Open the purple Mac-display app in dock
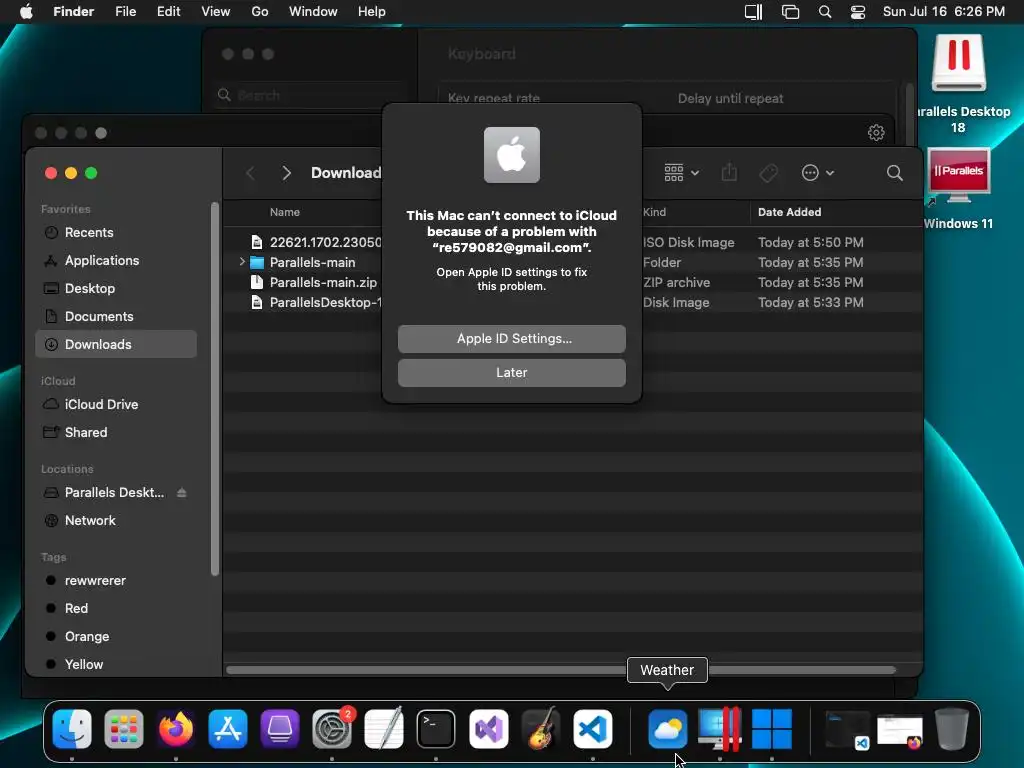Image resolution: width=1024 pixels, height=768 pixels. [x=280, y=728]
